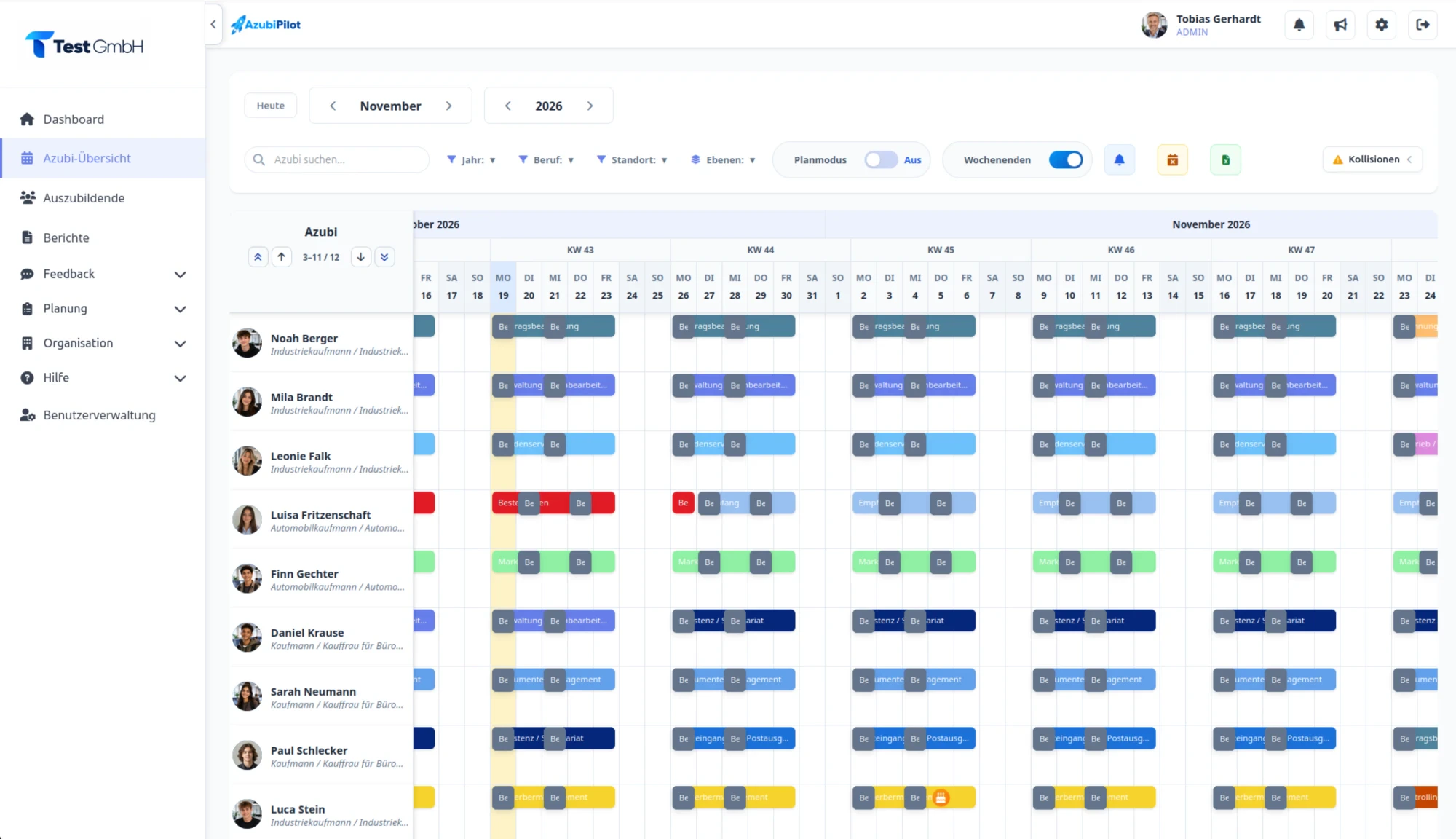Expand the Feedback sidebar menu
This screenshot has width=1456, height=839.
[103, 274]
